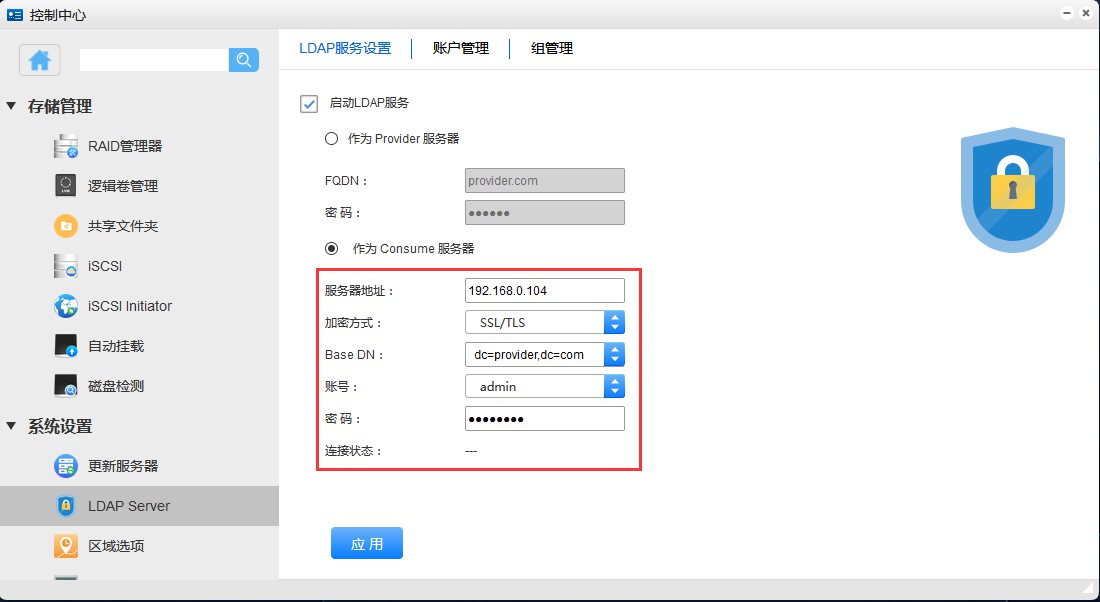This screenshot has width=1100, height=602.
Task: Open the 更新服务器 settings item
Action: (122, 466)
